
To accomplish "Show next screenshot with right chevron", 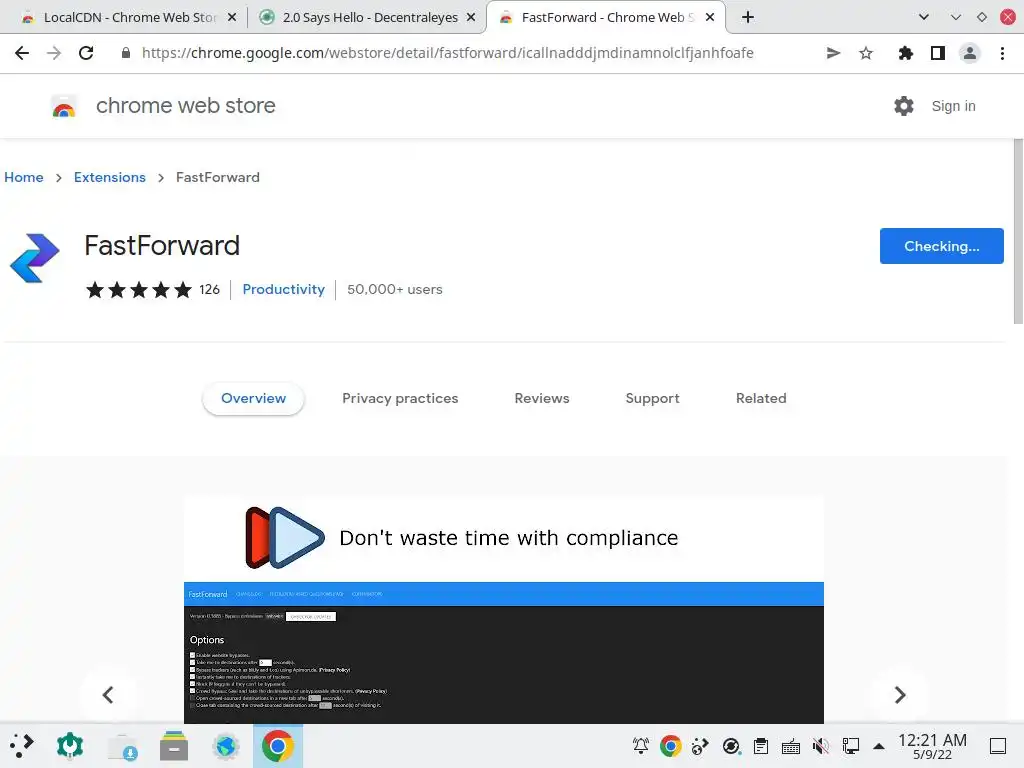I will point(900,695).
